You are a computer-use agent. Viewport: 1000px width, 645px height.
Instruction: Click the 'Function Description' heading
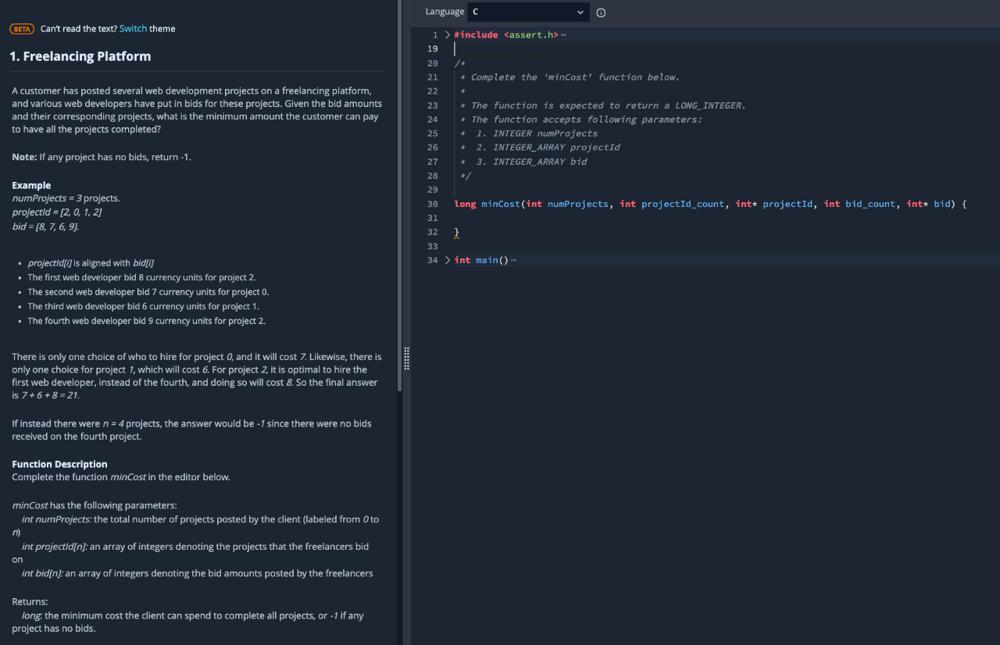pyautogui.click(x=59, y=464)
